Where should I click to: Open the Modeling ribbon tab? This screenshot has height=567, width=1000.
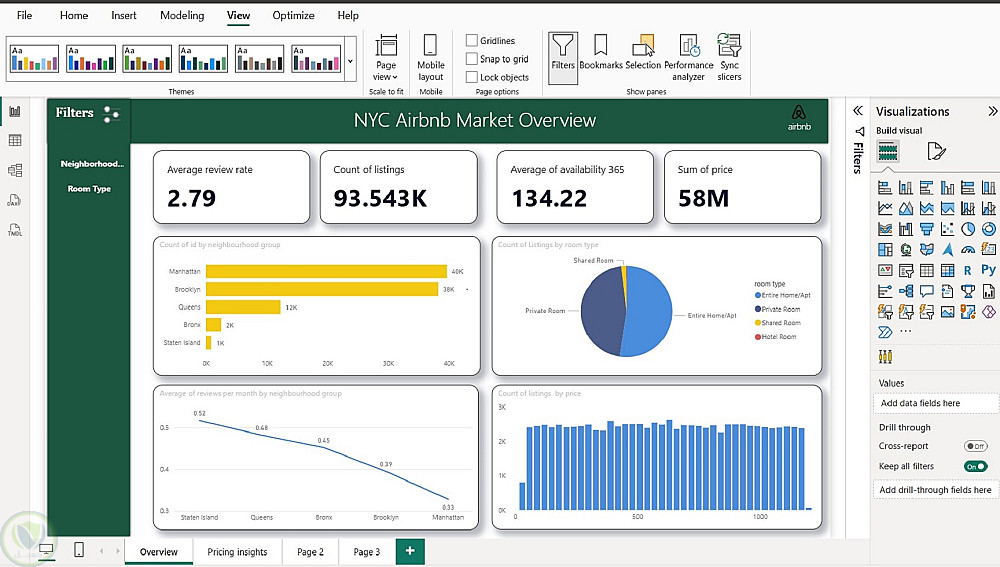coord(181,16)
